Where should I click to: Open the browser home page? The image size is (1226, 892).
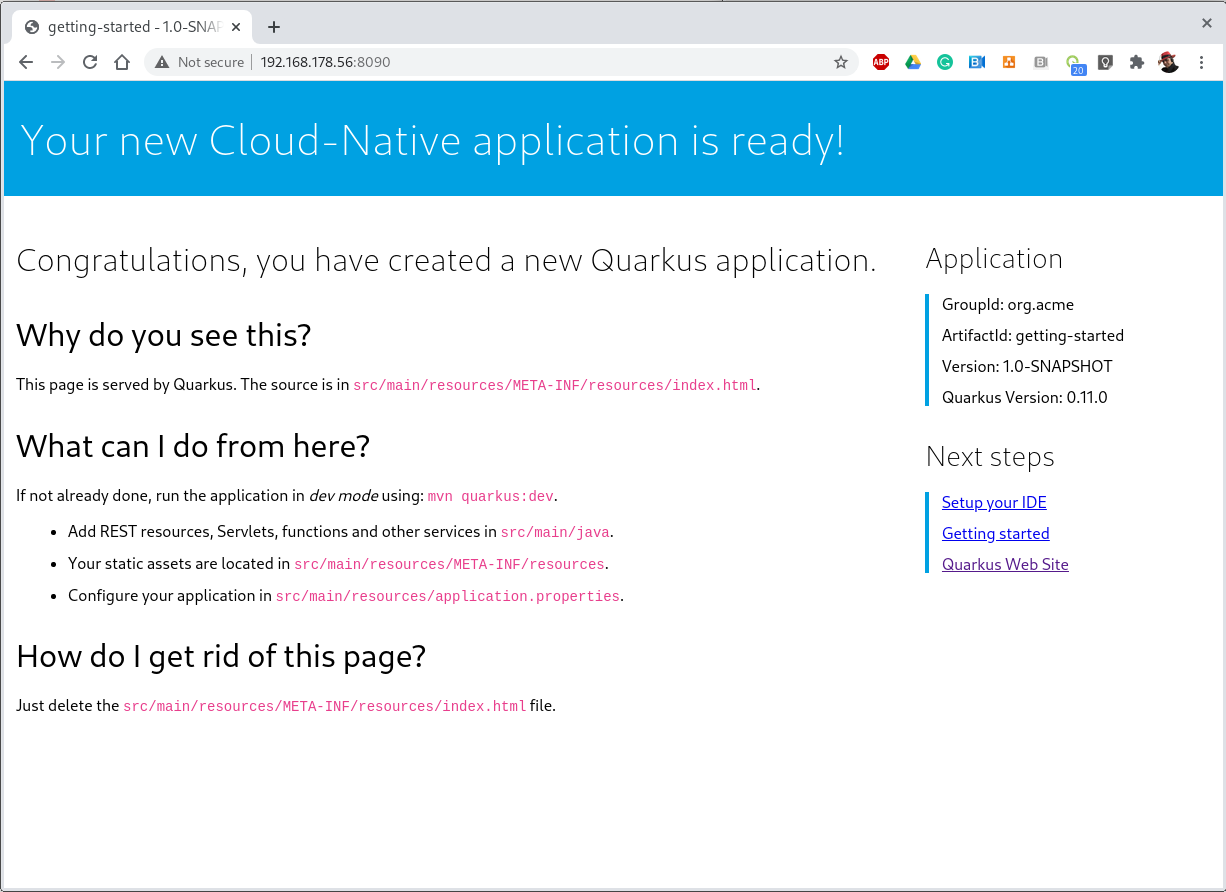click(x=122, y=62)
